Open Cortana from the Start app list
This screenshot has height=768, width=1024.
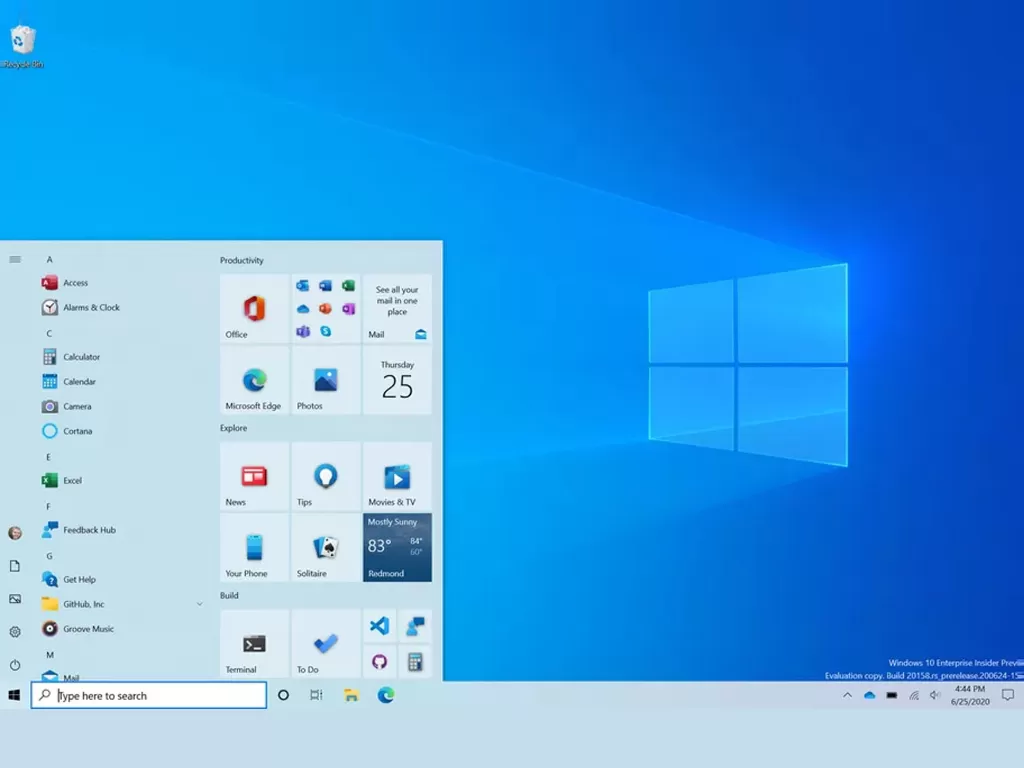(121, 432)
